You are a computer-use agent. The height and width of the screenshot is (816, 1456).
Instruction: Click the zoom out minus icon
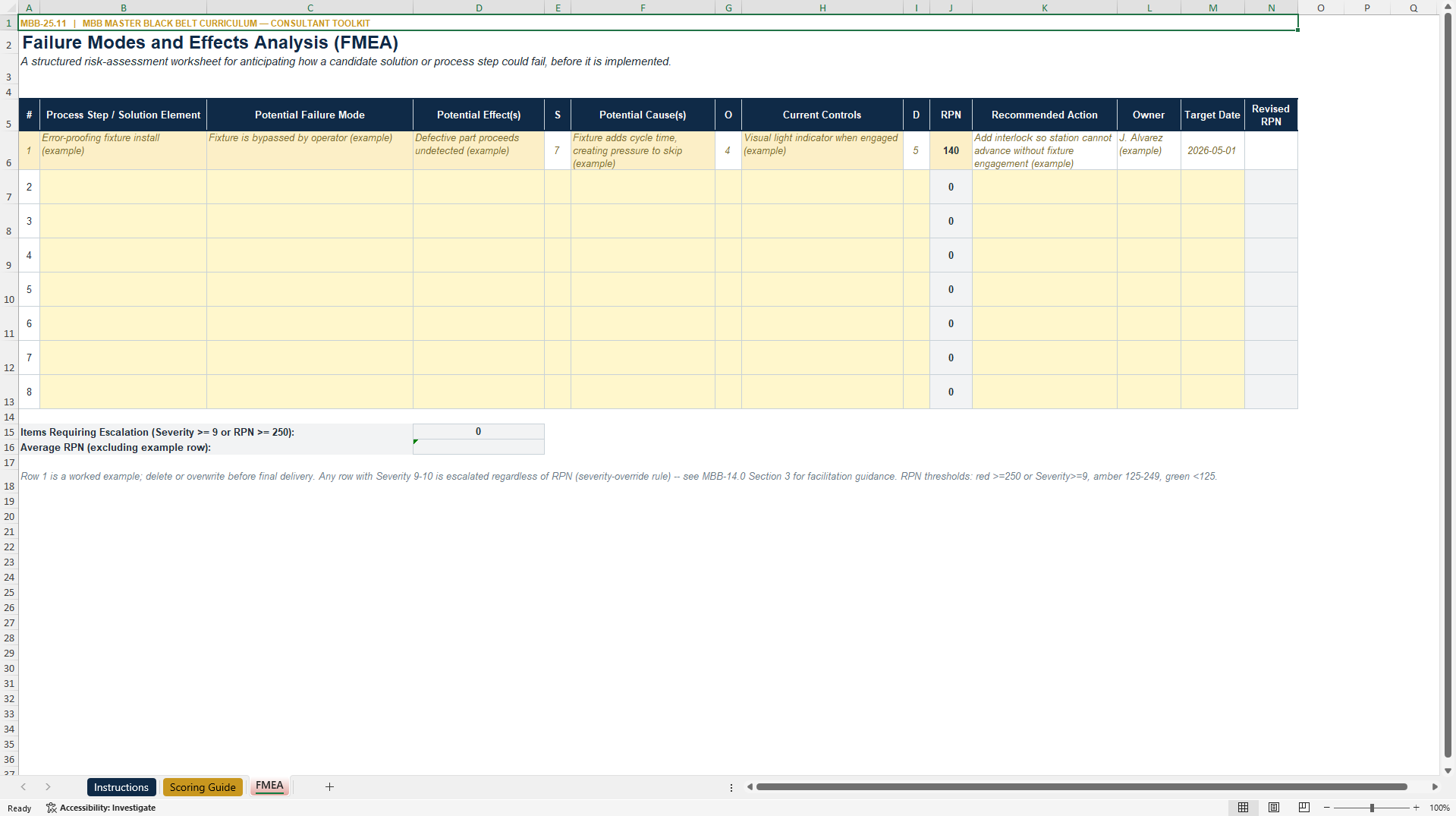click(x=1327, y=808)
